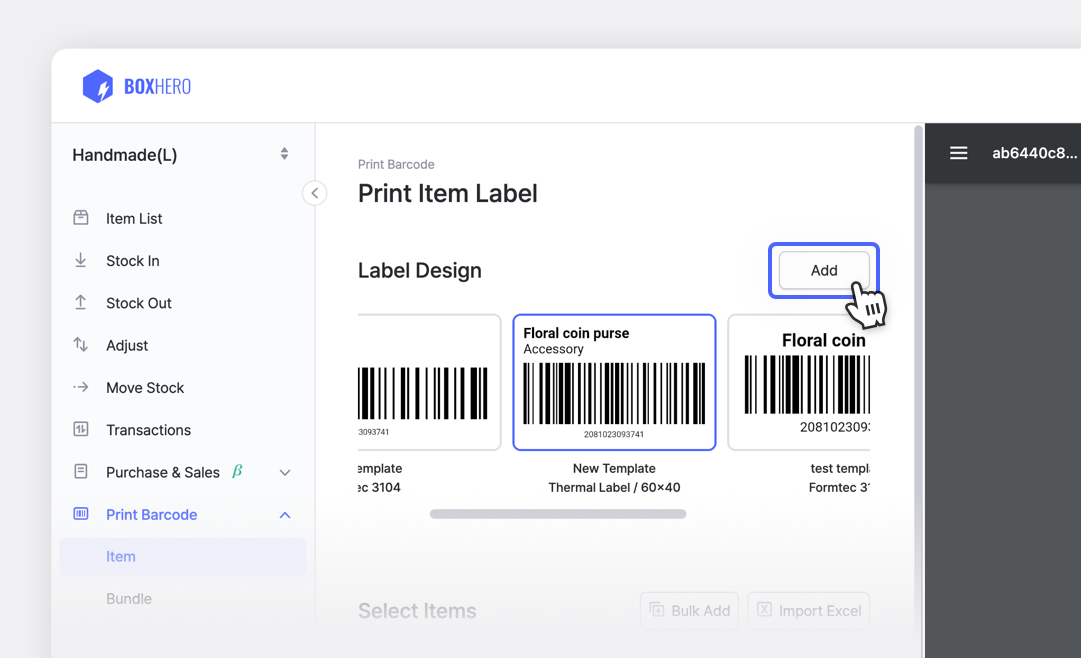The width and height of the screenshot is (1081, 658).
Task: Click the Stock Out upload icon
Action: tap(80, 302)
